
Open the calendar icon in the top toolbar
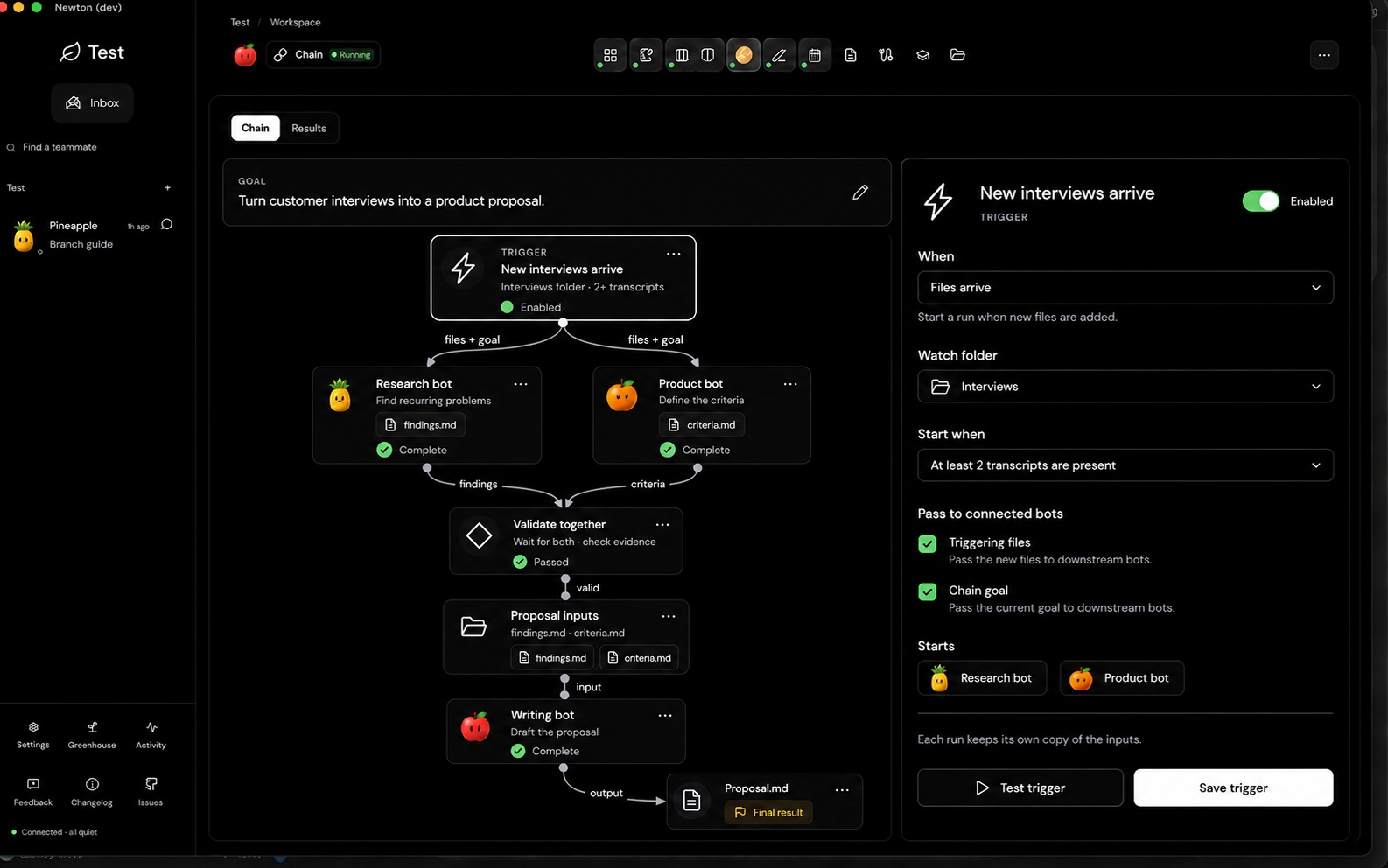pyautogui.click(x=814, y=55)
